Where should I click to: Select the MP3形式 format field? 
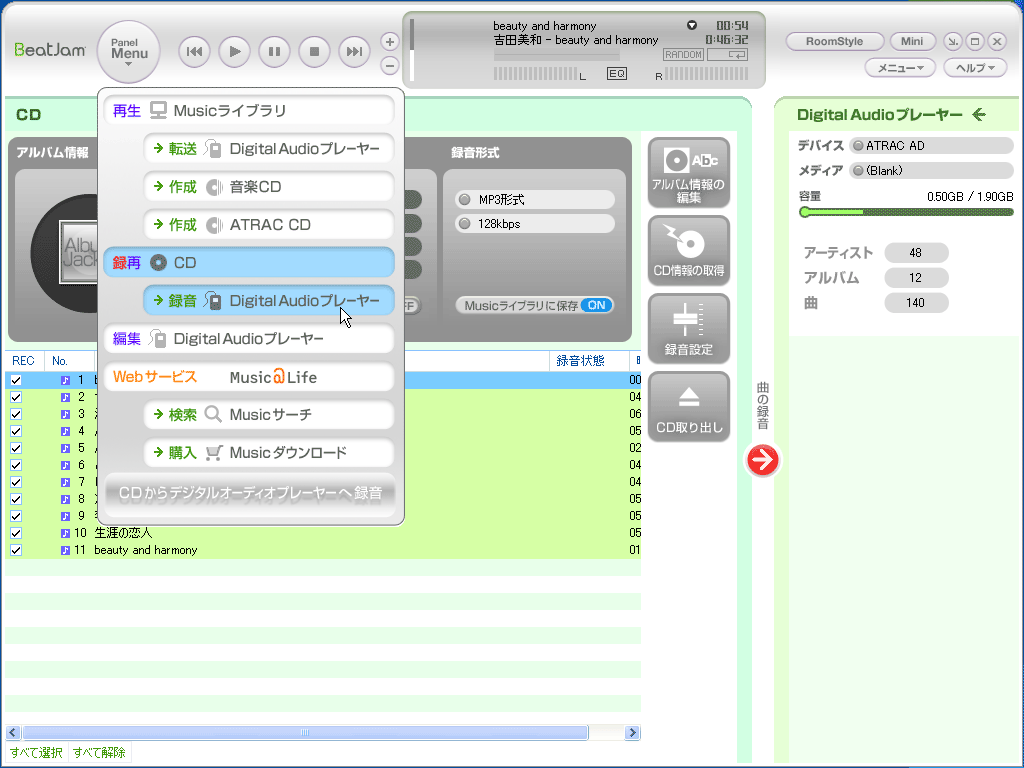[x=535, y=199]
